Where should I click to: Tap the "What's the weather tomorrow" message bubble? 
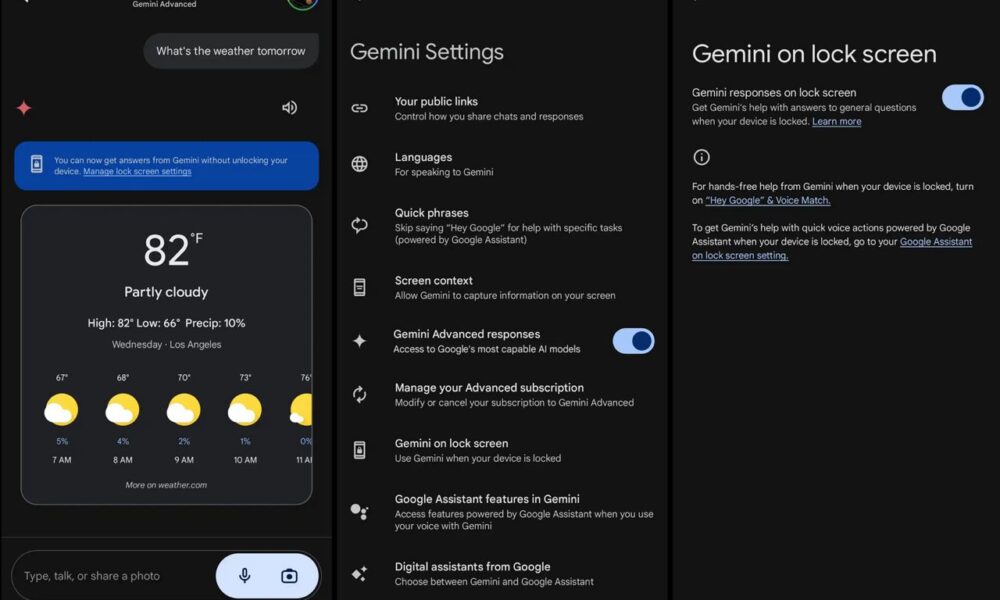[231, 51]
